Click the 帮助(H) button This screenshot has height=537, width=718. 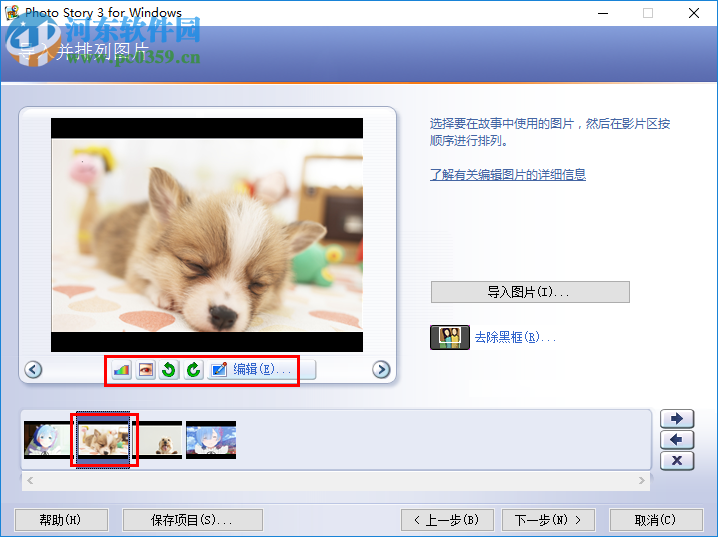[61, 520]
